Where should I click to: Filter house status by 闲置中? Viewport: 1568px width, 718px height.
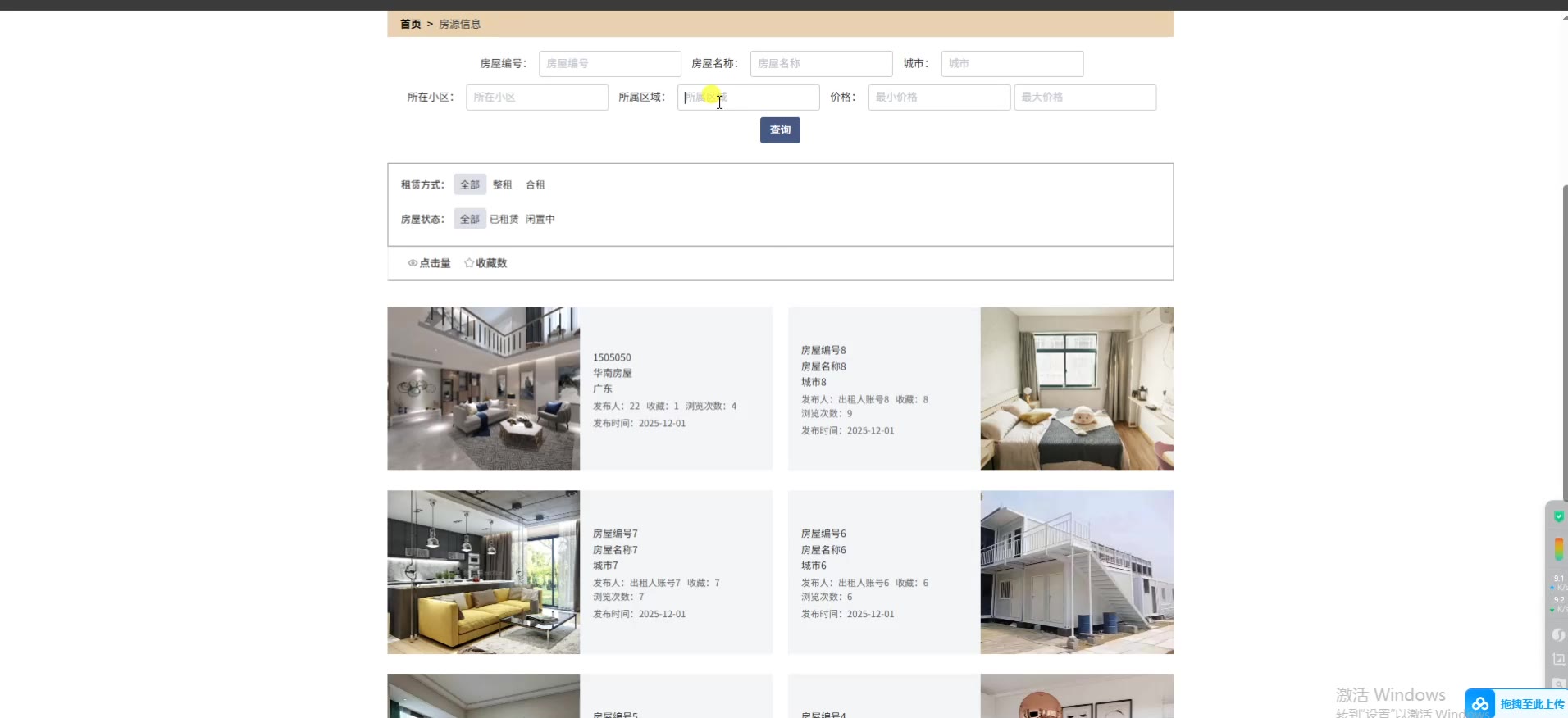[540, 220]
